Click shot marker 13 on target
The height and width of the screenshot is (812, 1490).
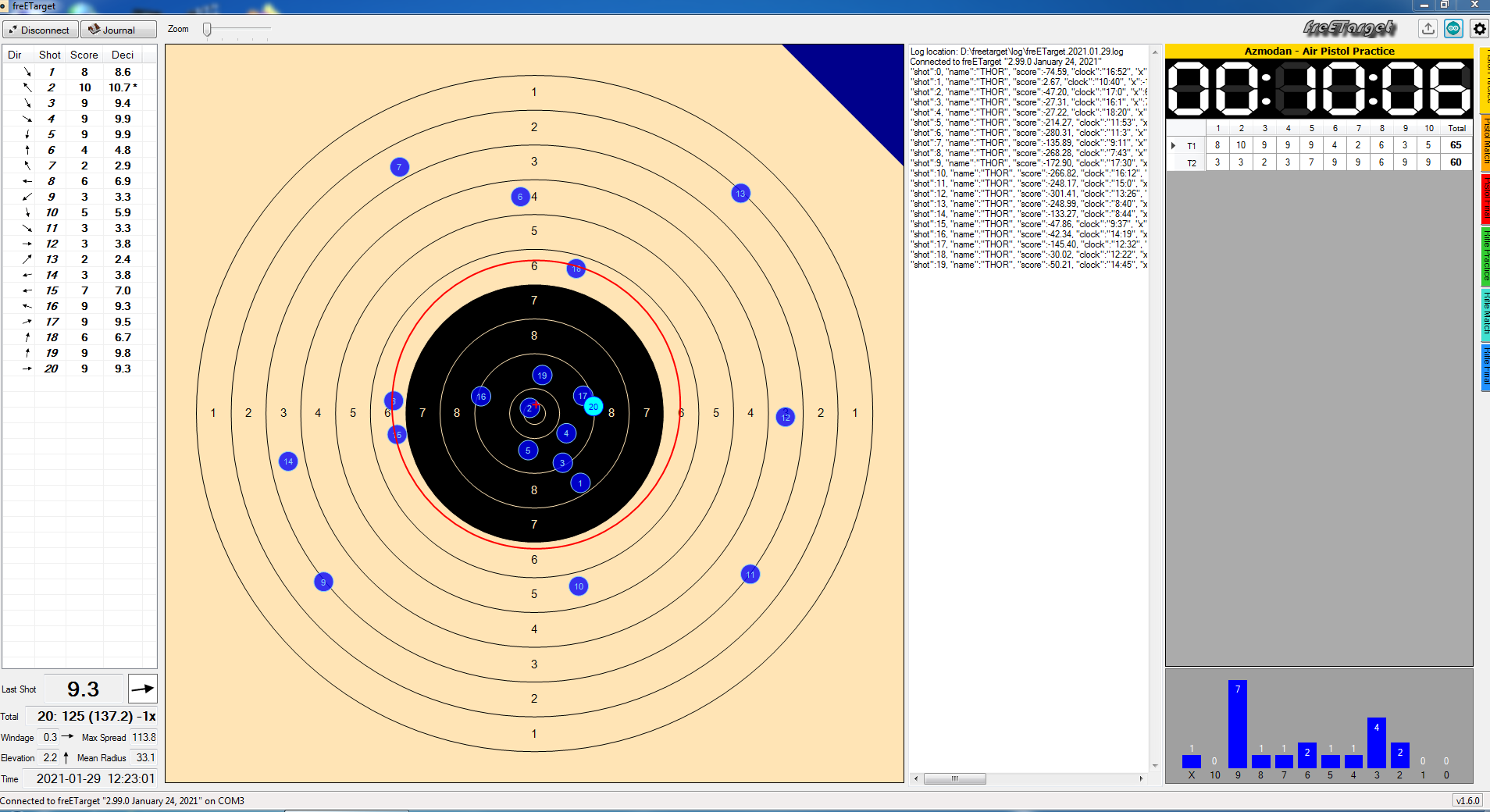(x=740, y=194)
